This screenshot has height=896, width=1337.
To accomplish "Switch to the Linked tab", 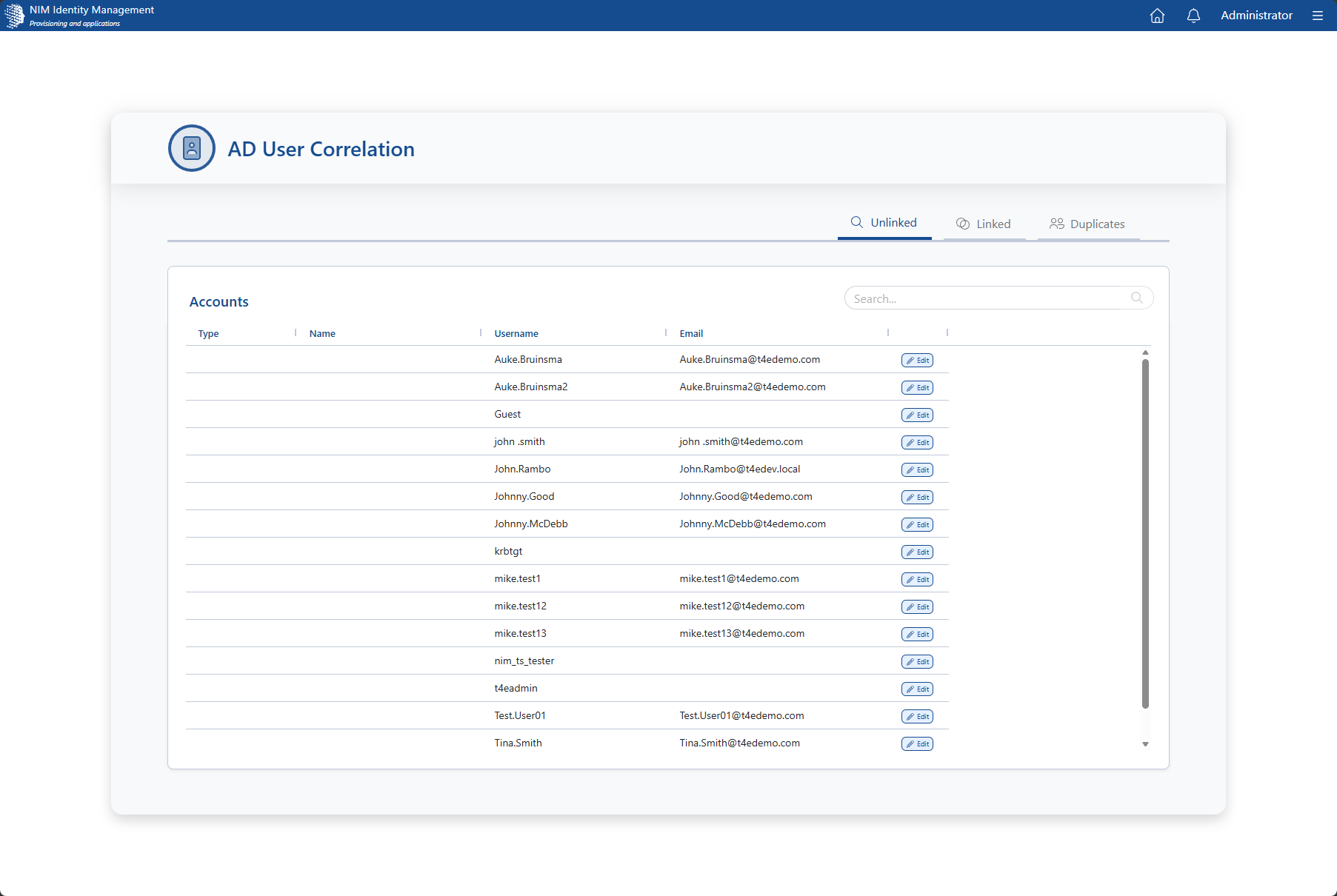I will pyautogui.click(x=984, y=224).
